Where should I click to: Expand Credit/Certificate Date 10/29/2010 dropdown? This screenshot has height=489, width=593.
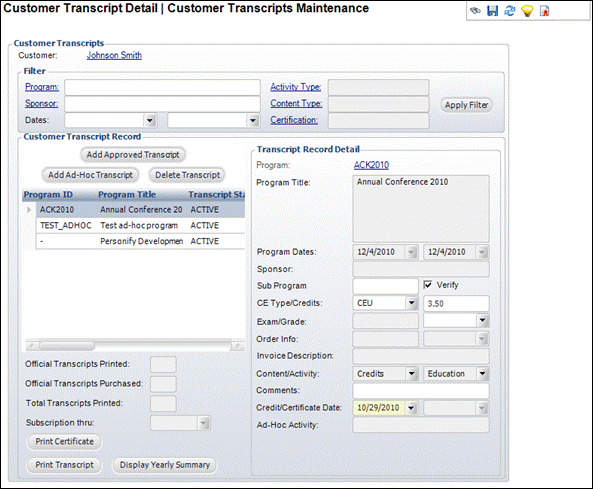click(411, 408)
